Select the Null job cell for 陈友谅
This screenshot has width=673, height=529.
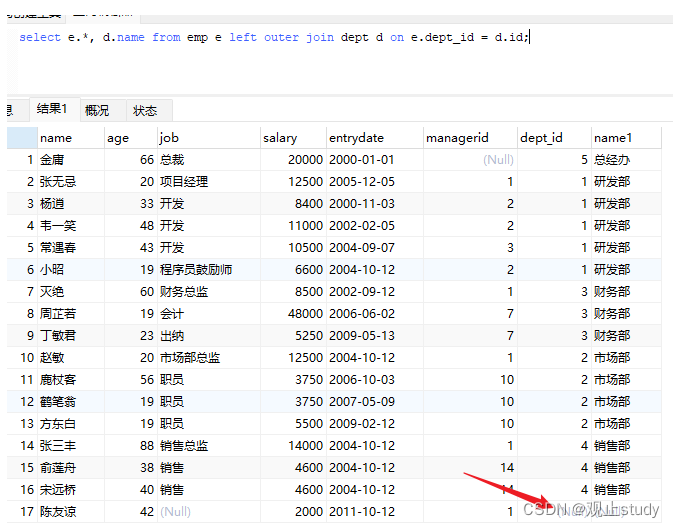pos(209,511)
